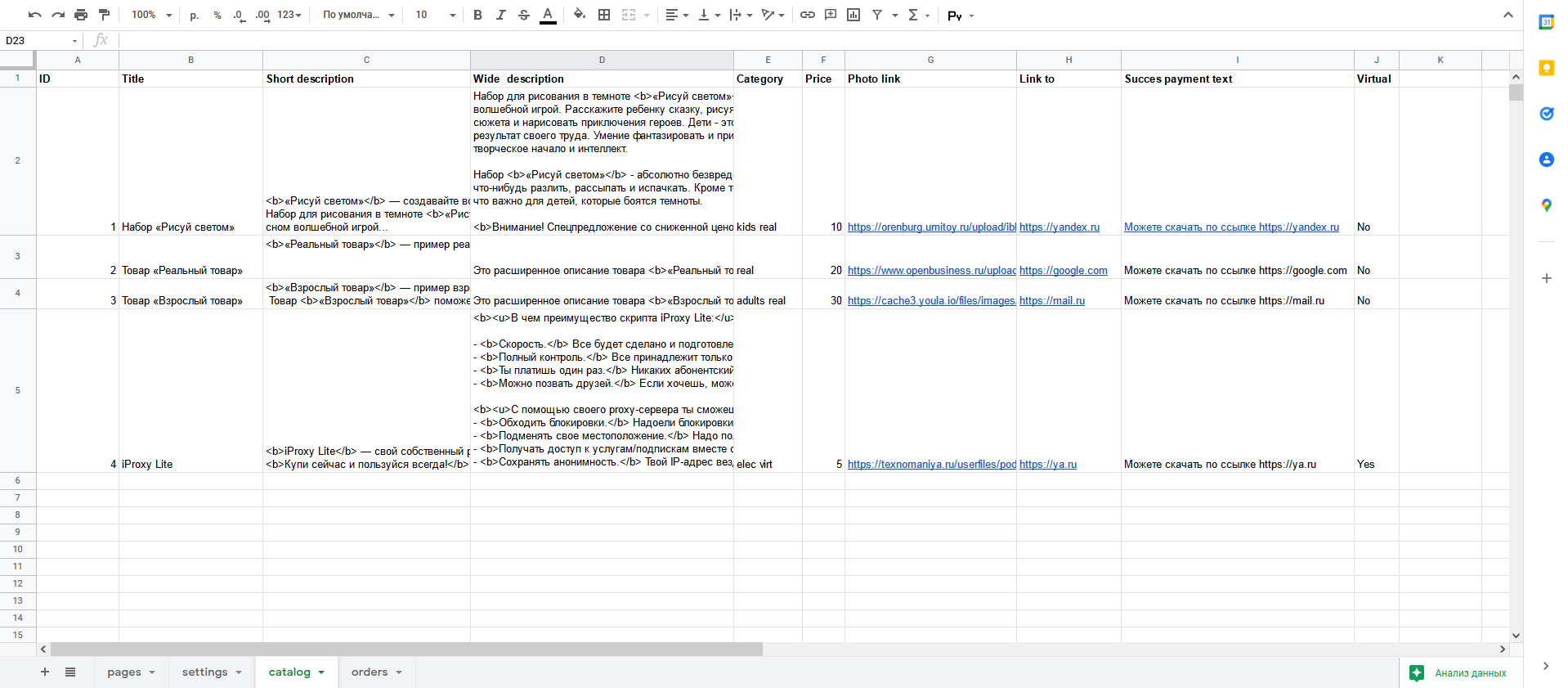Toggle strikethrough formatting

tap(524, 15)
